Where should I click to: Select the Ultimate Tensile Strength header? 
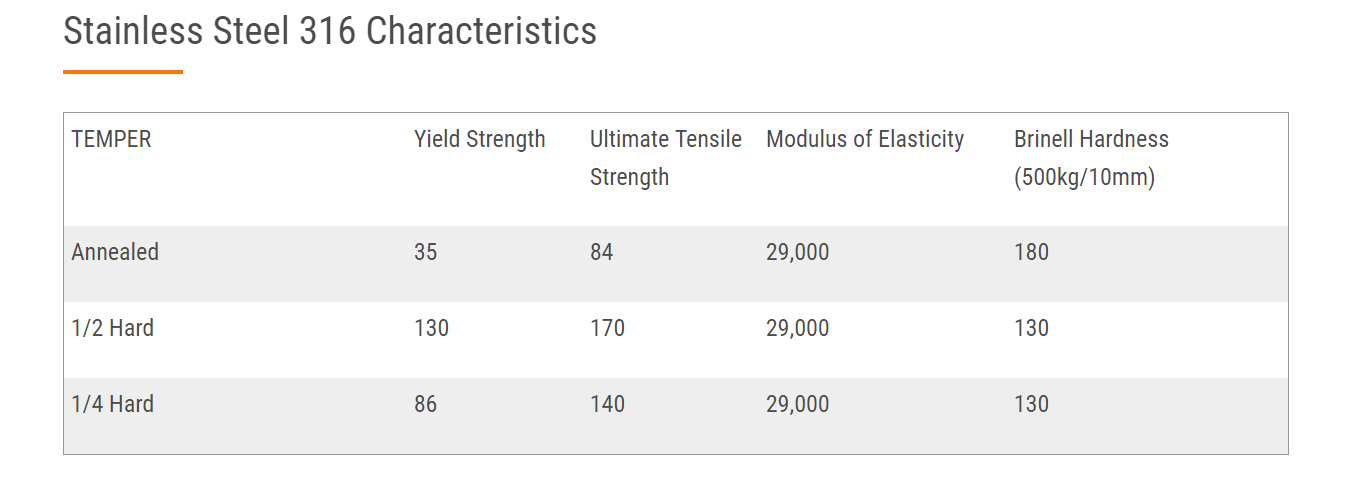(666, 158)
